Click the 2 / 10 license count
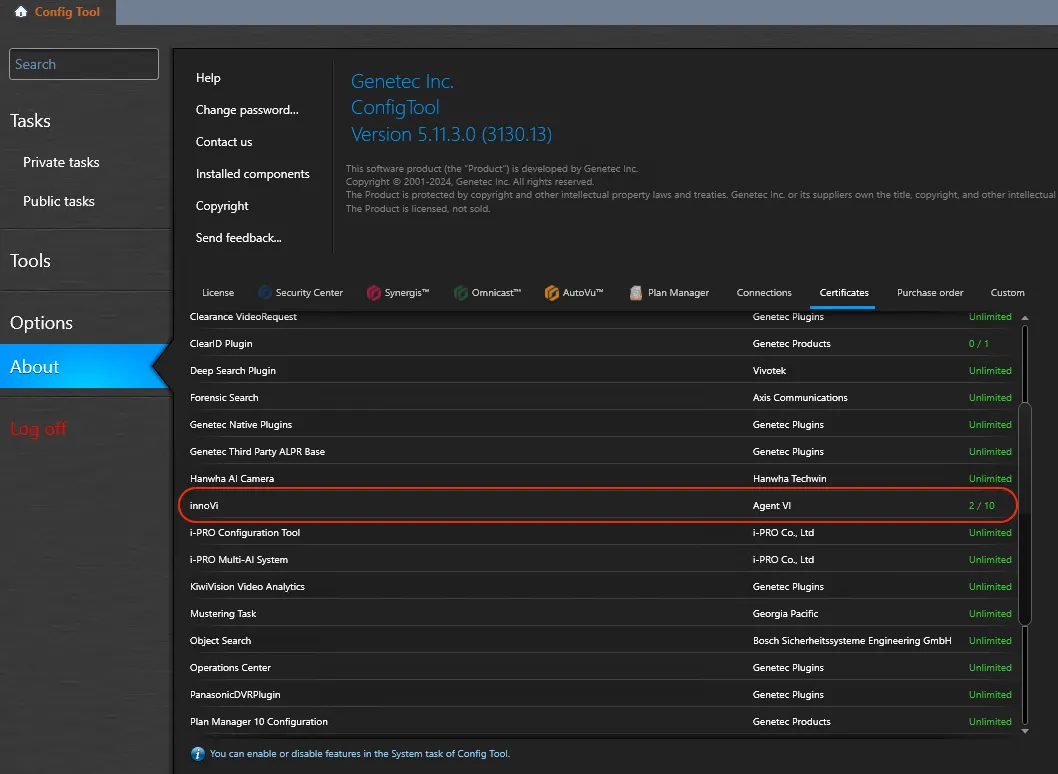 coord(981,505)
